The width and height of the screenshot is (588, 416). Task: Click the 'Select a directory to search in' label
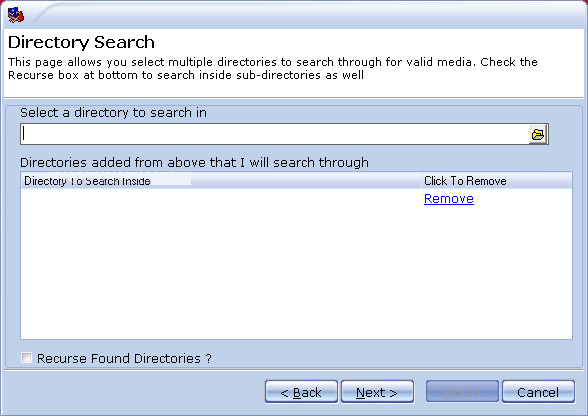click(113, 113)
